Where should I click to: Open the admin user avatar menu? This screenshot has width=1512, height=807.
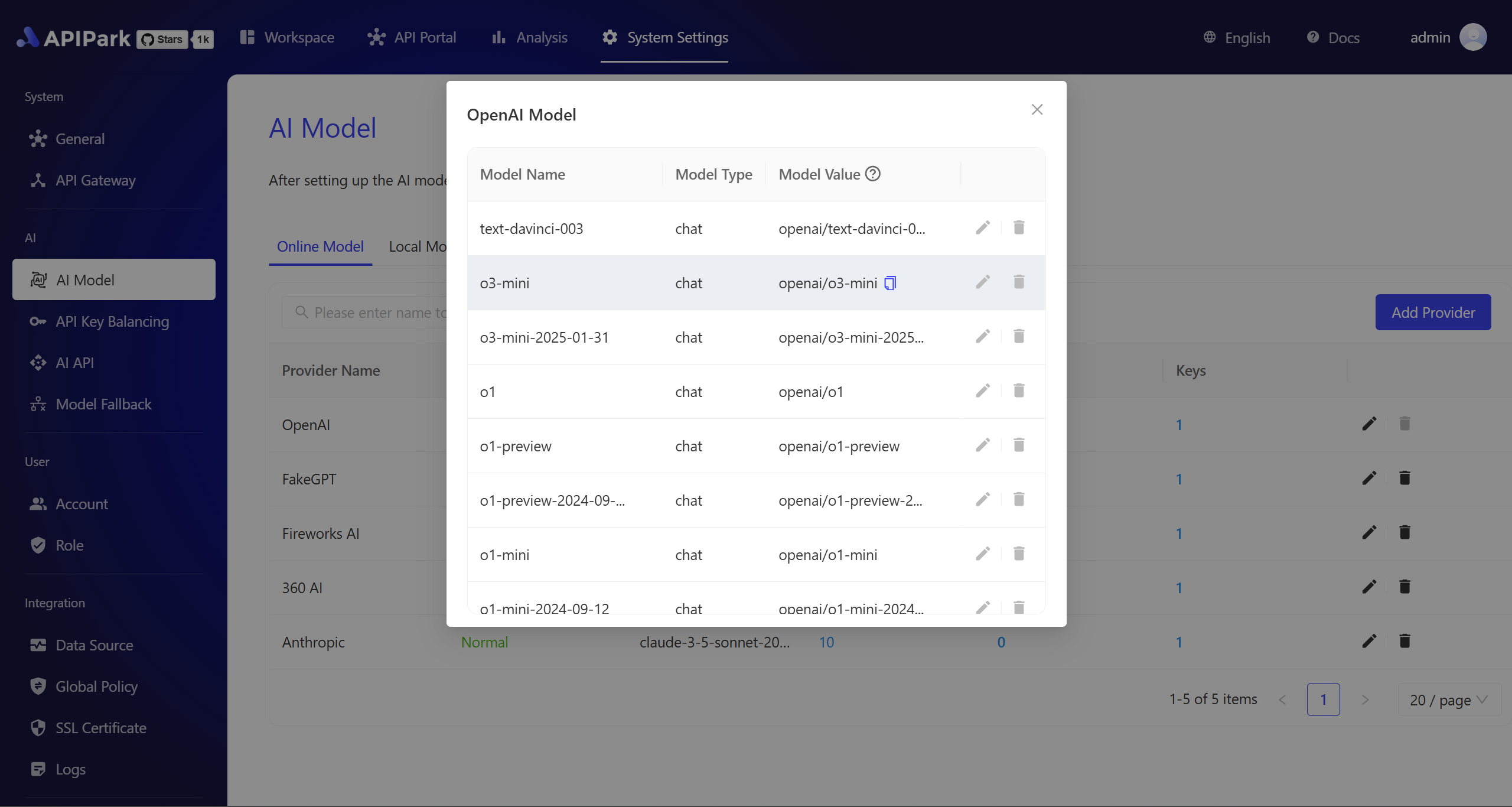pyautogui.click(x=1473, y=37)
